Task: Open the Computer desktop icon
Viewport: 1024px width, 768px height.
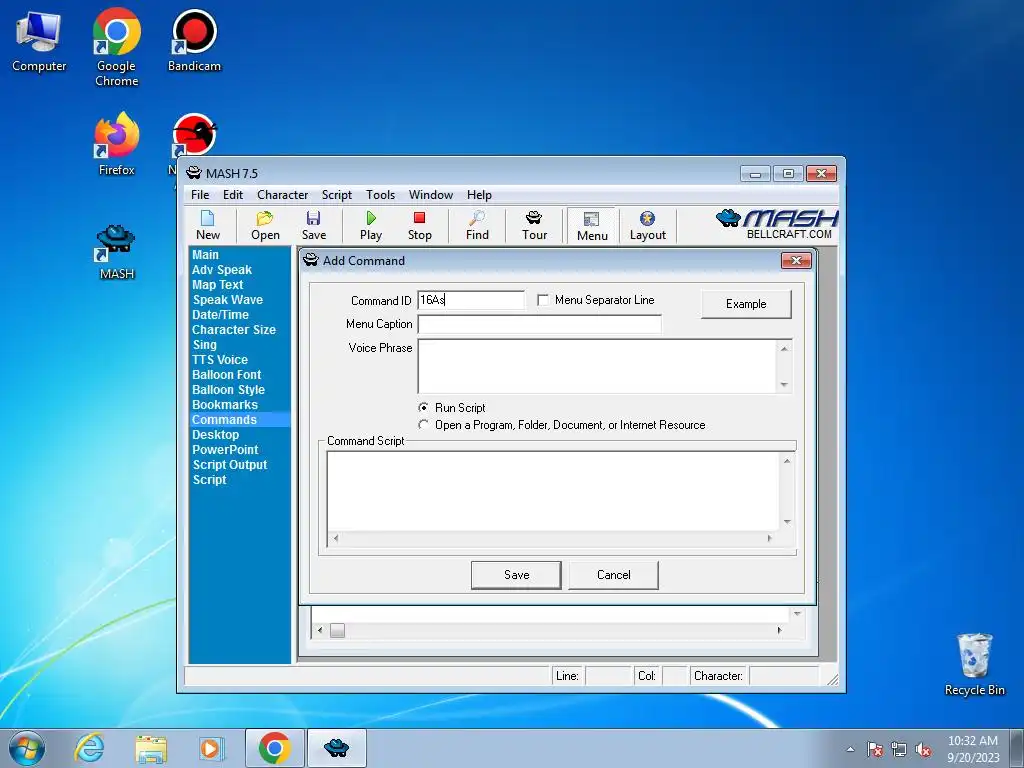Action: coord(39,42)
